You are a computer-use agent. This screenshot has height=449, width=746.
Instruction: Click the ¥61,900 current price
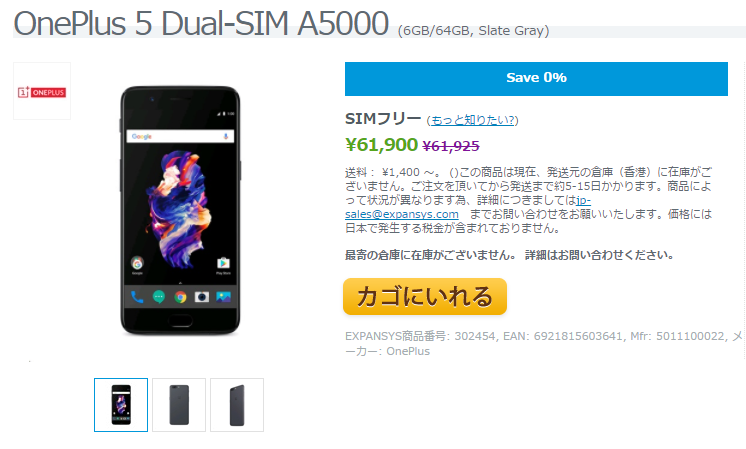[382, 145]
